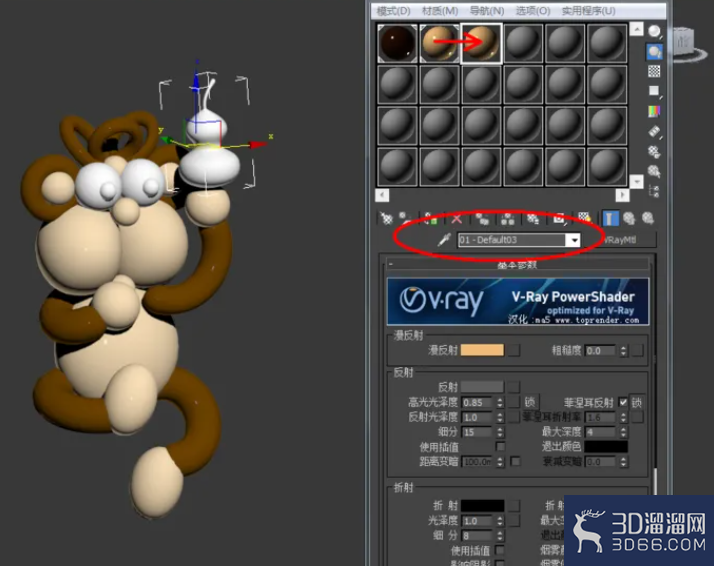Click the red X reset material icon
The image size is (714, 566).
456,219
